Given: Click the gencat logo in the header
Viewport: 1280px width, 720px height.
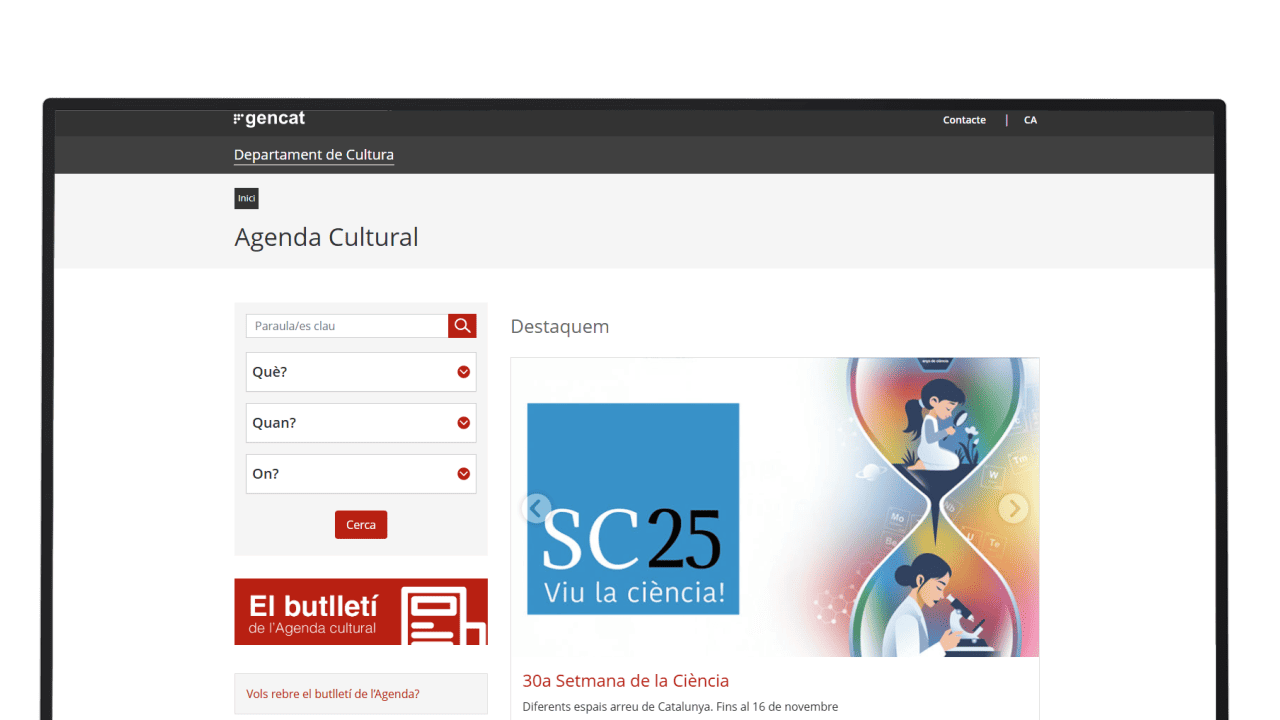Looking at the screenshot, I should click(269, 119).
